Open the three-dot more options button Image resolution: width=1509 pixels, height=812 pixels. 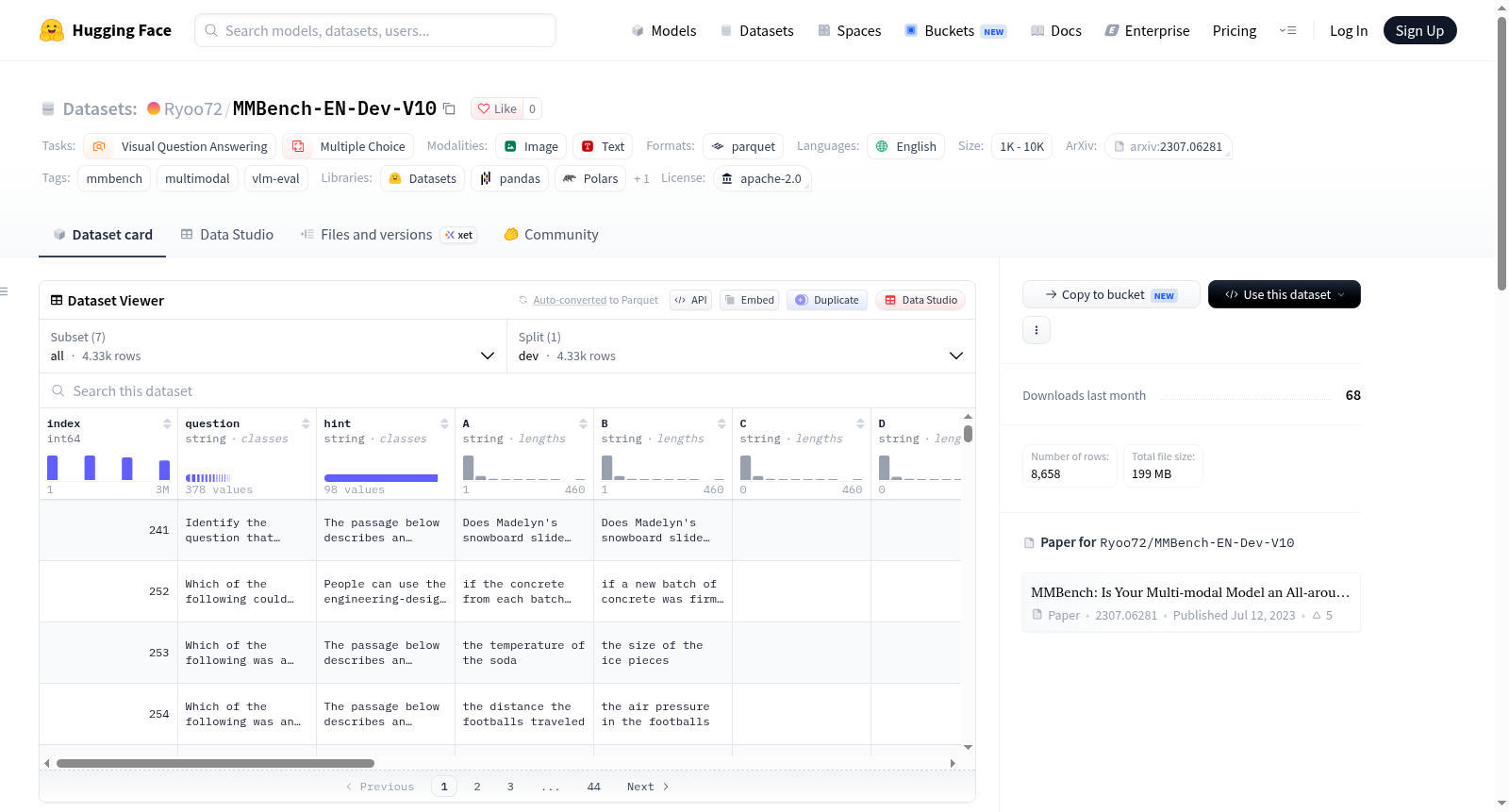1036,330
